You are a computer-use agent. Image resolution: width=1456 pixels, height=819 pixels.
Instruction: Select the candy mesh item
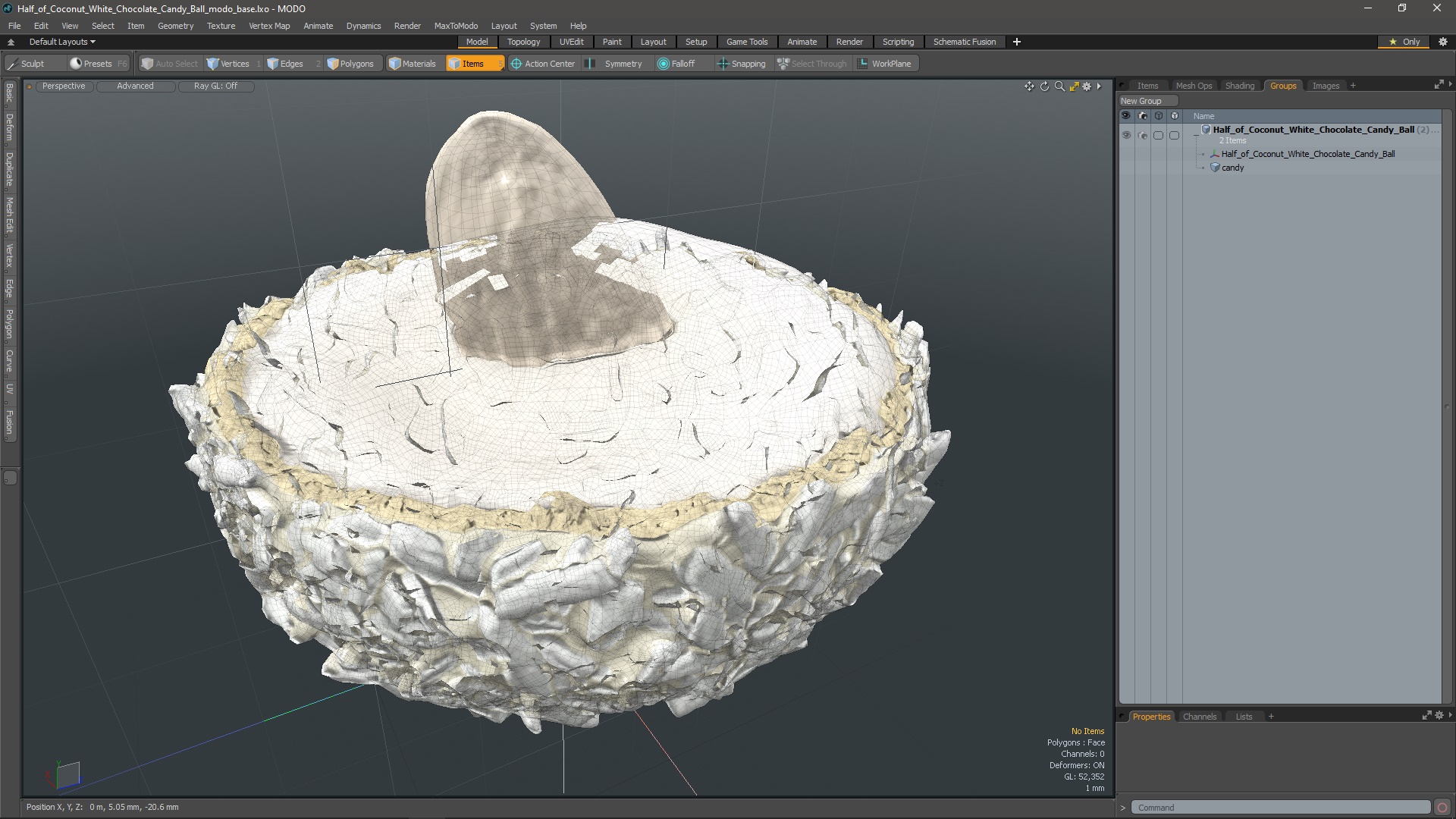click(x=1232, y=168)
